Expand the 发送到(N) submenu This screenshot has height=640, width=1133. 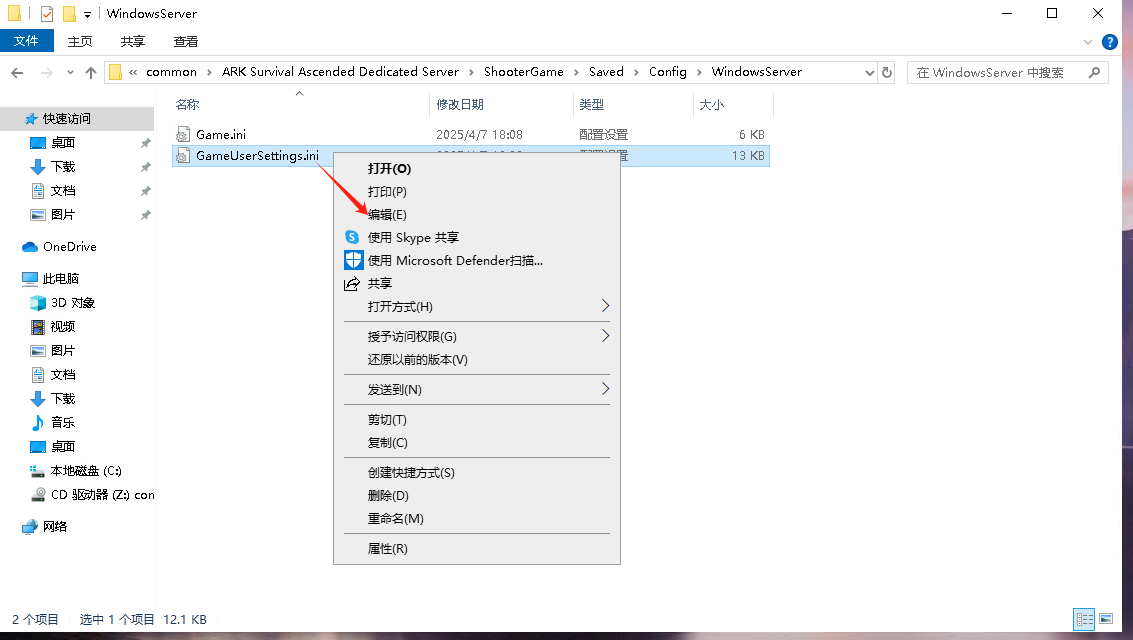[x=477, y=389]
